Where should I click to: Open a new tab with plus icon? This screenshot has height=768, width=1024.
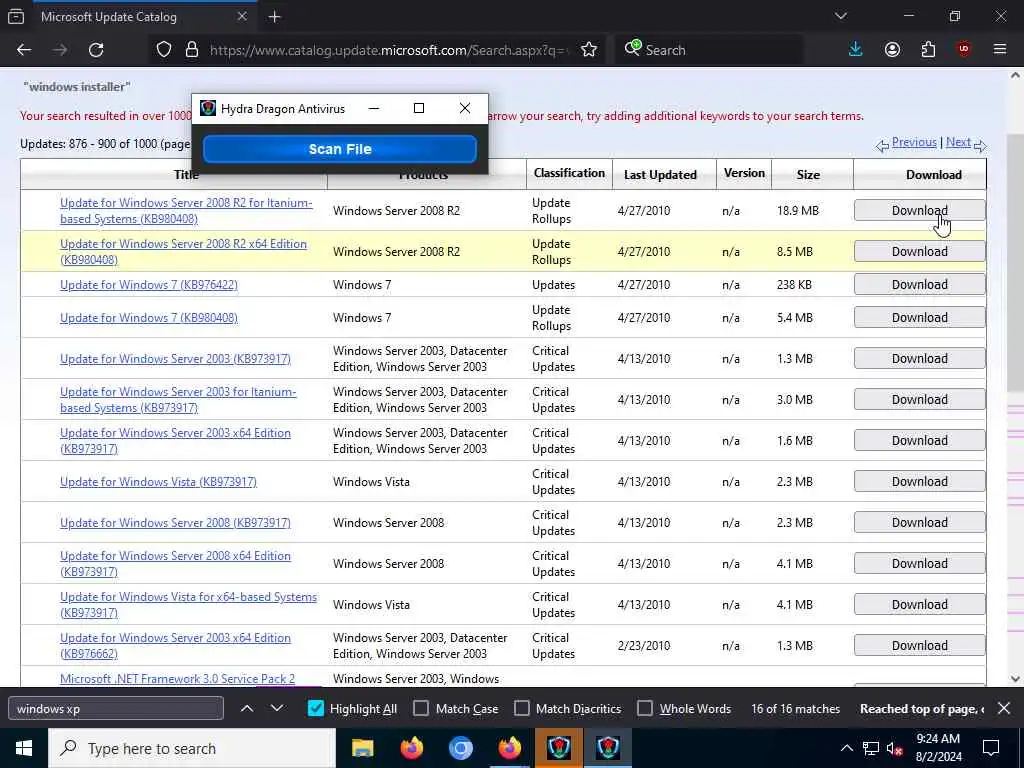pyautogui.click(x=274, y=17)
